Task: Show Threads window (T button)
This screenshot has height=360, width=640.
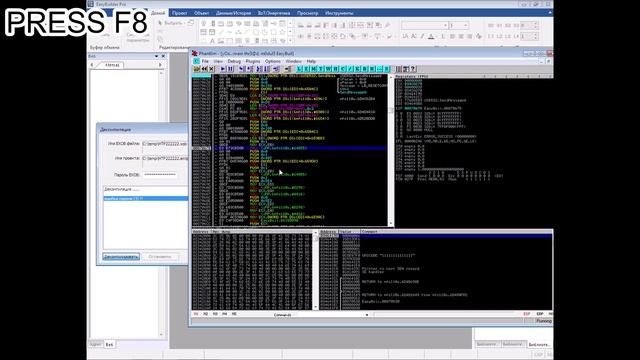Action: point(321,69)
